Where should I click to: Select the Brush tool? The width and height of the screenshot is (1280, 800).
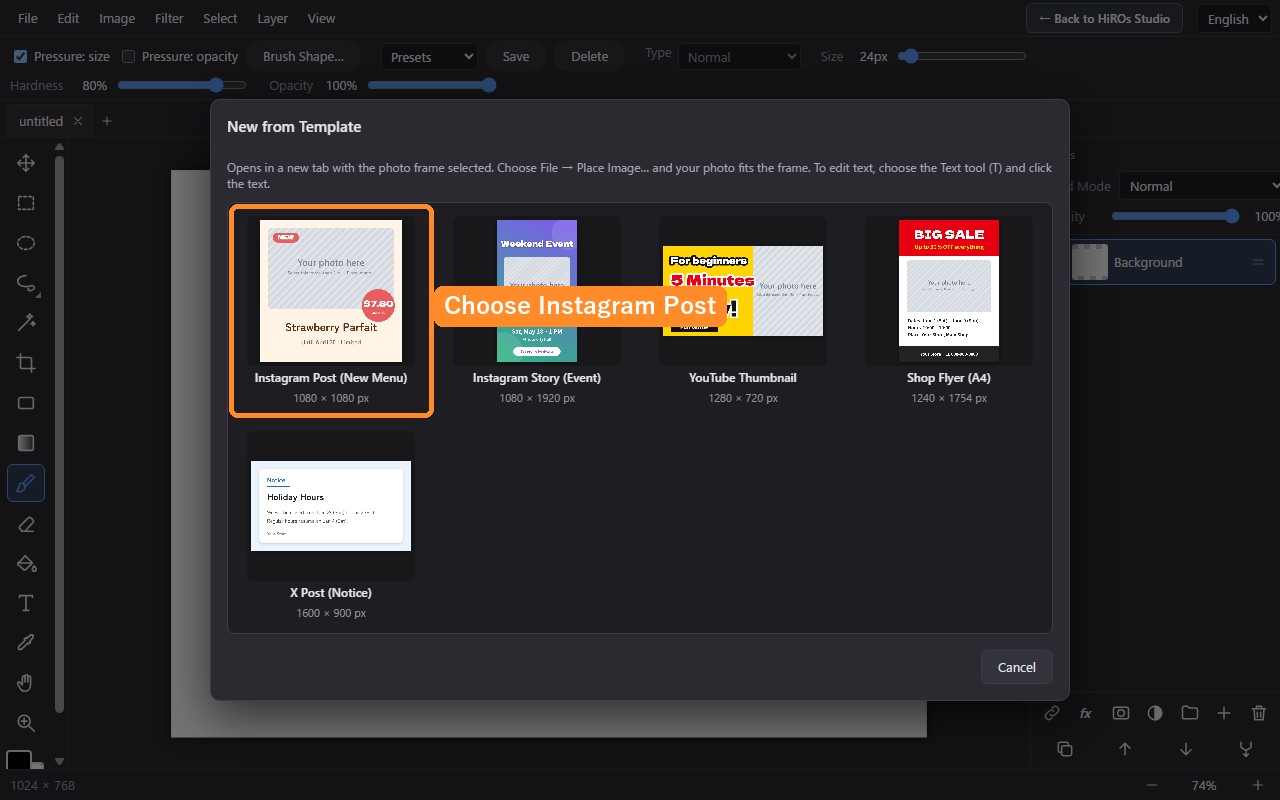click(26, 484)
